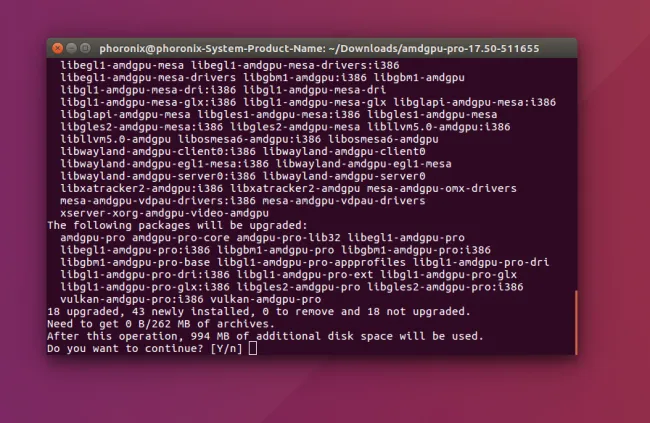Image resolution: width=650 pixels, height=423 pixels.
Task: Click the cursor after the [Y/n] prompt
Action: pos(253,348)
